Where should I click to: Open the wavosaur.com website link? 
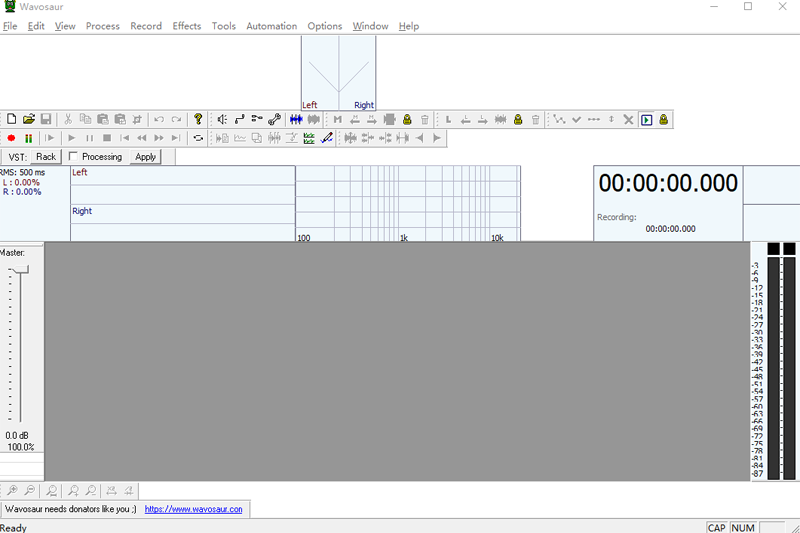coord(193,509)
